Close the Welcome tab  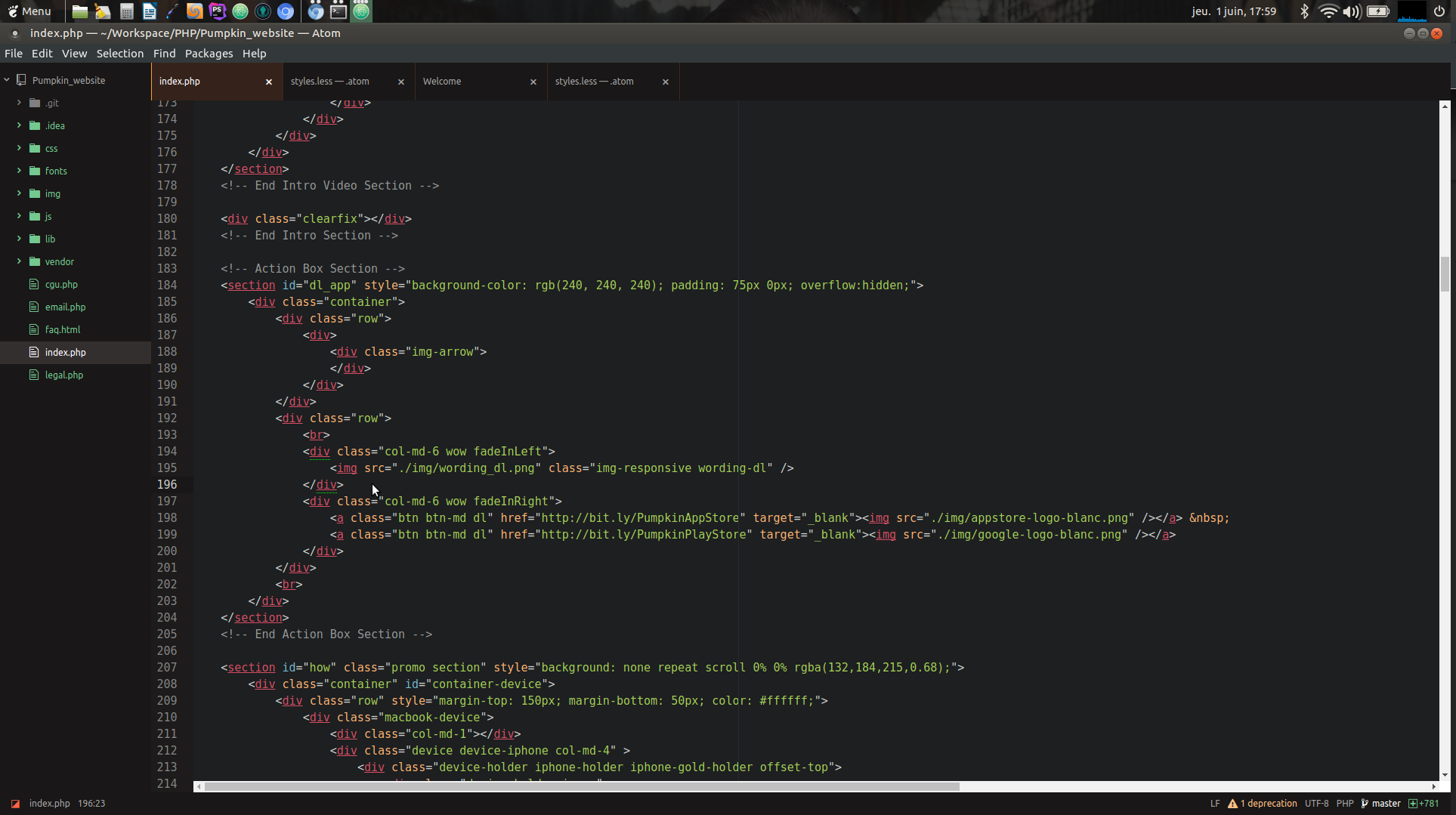click(533, 82)
